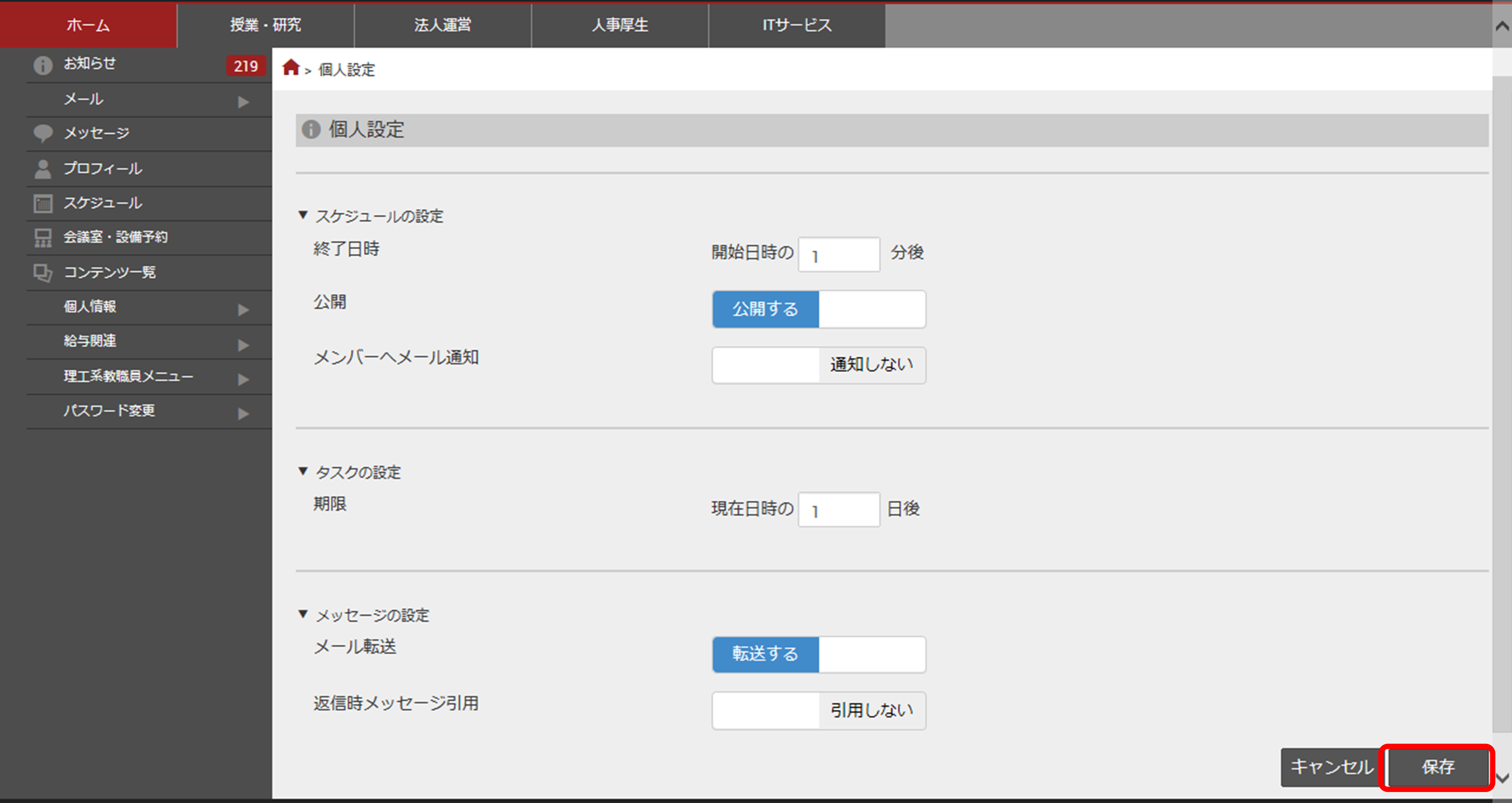
Task: Toggle the 通知しない member mail notification switch
Action: click(x=819, y=365)
